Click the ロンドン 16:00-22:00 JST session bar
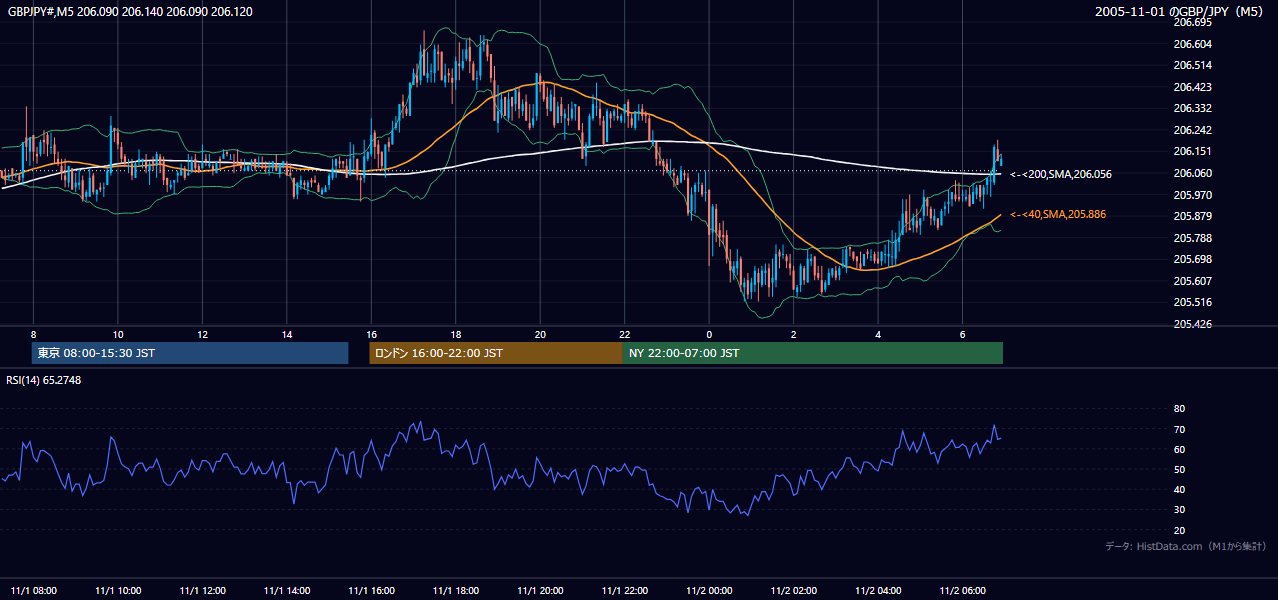 [x=496, y=353]
